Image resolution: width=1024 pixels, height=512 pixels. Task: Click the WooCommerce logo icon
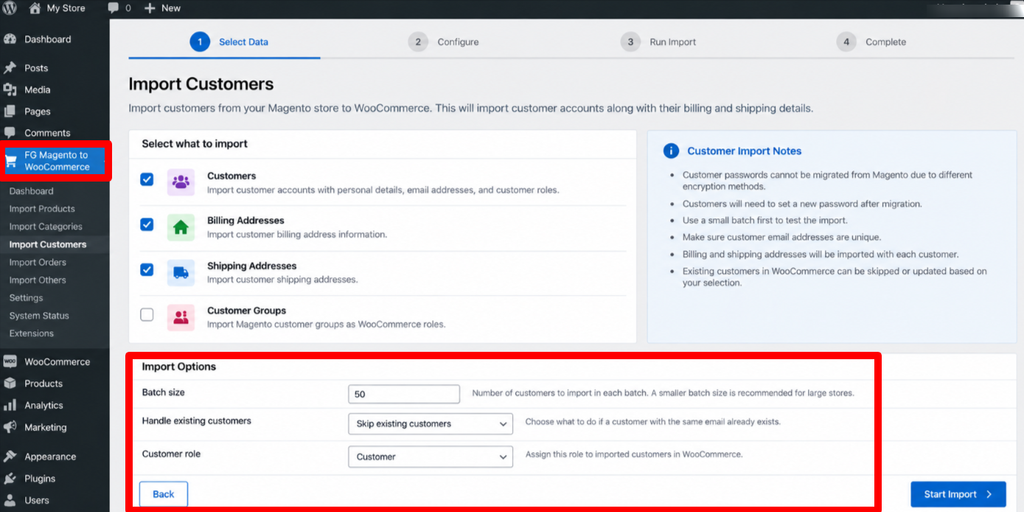(x=10, y=361)
